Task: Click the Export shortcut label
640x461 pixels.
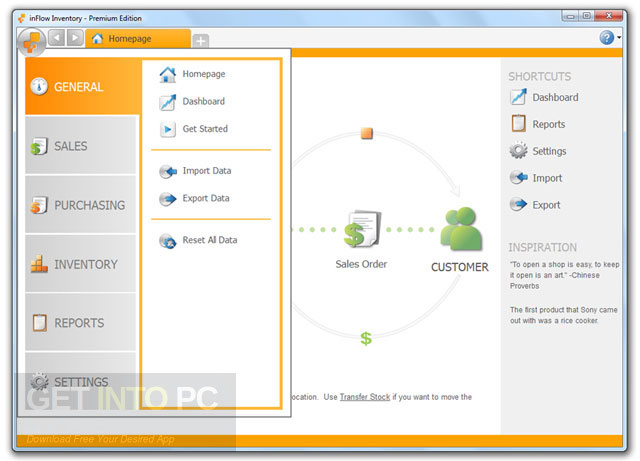Action: (546, 205)
